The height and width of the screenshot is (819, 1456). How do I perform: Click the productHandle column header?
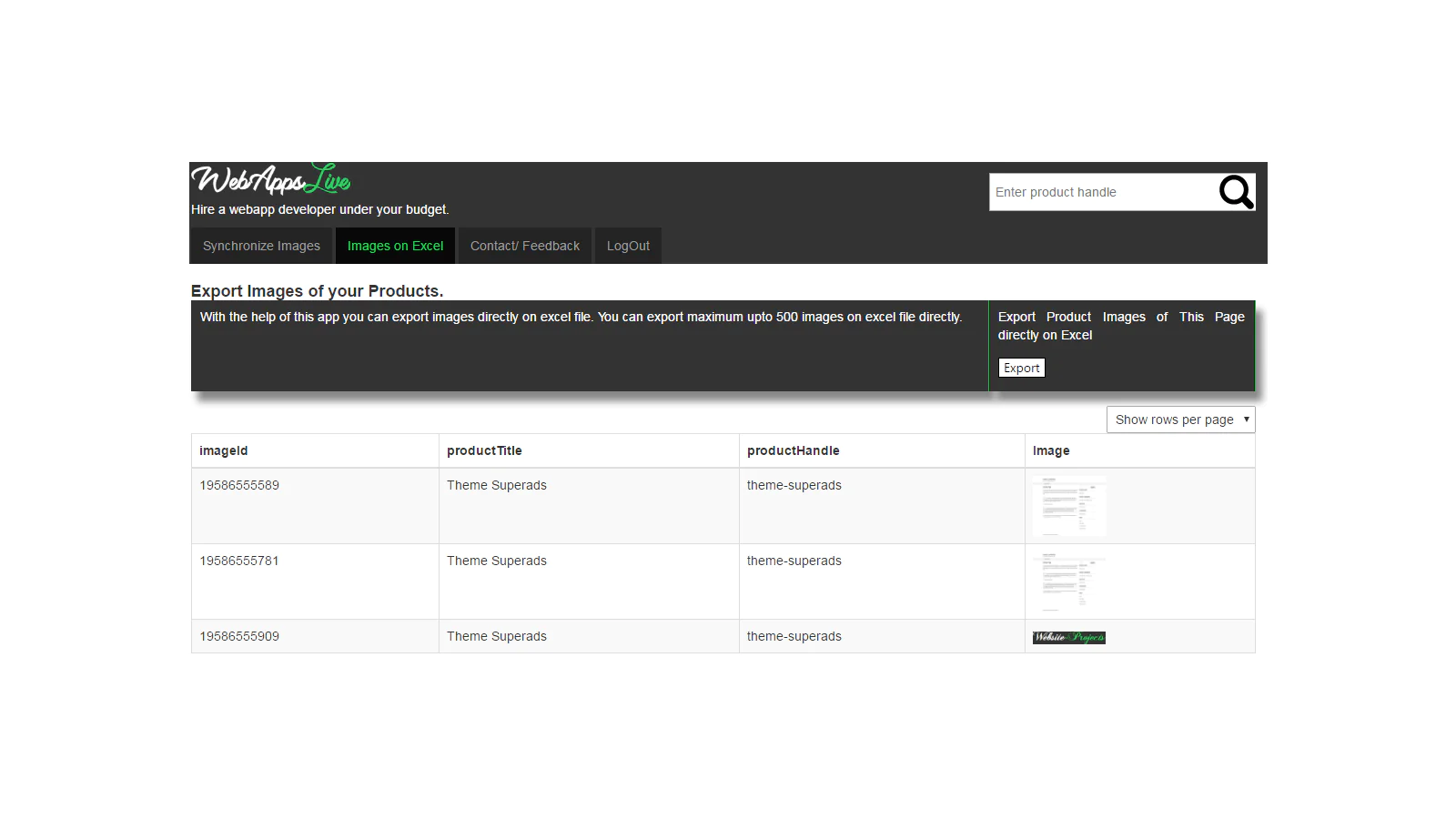(x=793, y=450)
